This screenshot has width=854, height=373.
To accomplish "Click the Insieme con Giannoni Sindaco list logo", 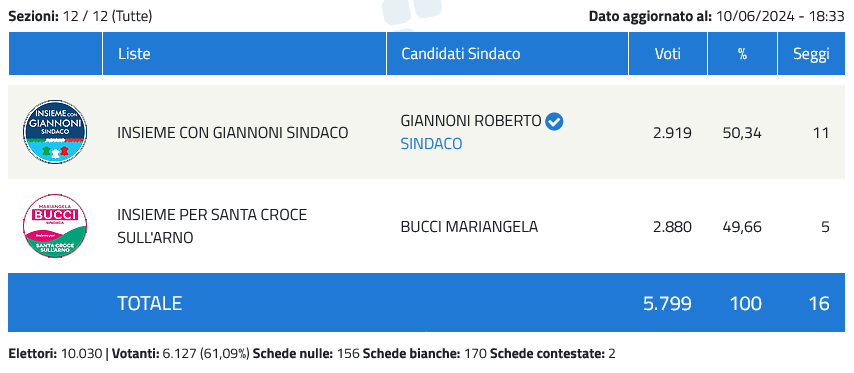I will [55, 132].
